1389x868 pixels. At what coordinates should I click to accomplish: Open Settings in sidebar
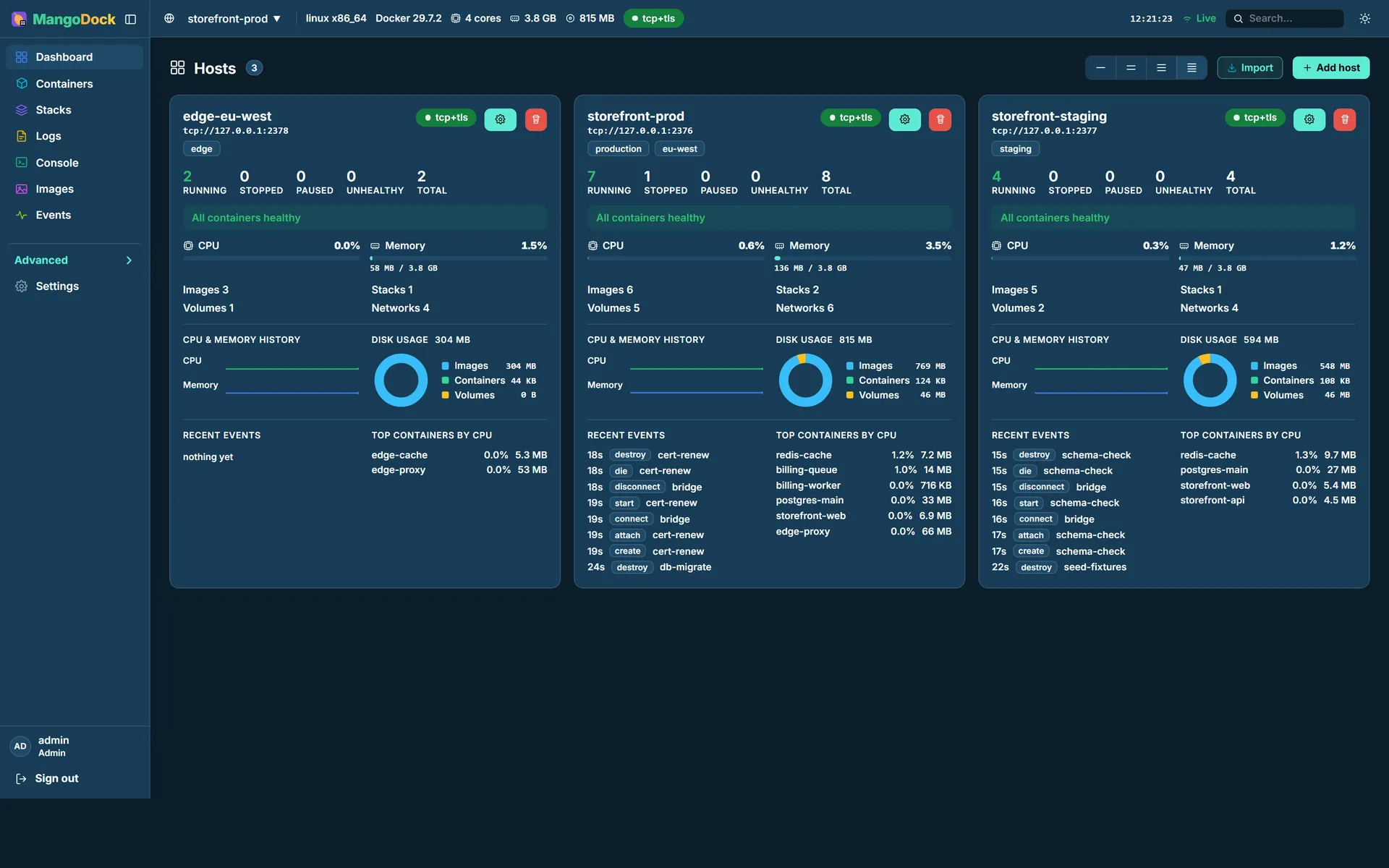pos(75,286)
